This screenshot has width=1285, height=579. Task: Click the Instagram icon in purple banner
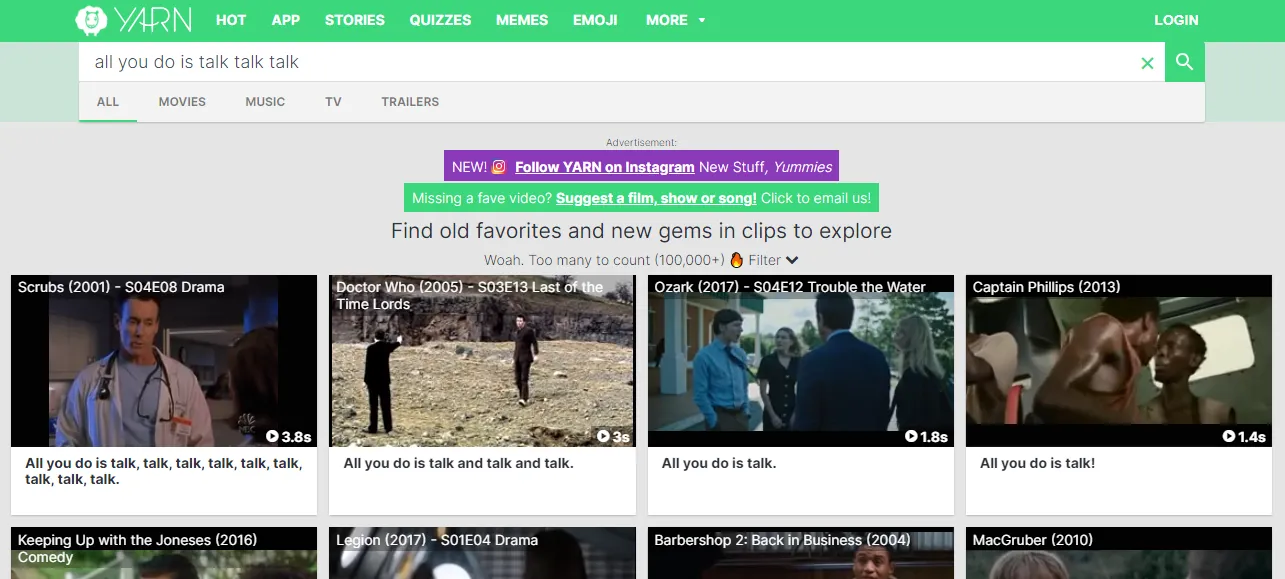[499, 167]
